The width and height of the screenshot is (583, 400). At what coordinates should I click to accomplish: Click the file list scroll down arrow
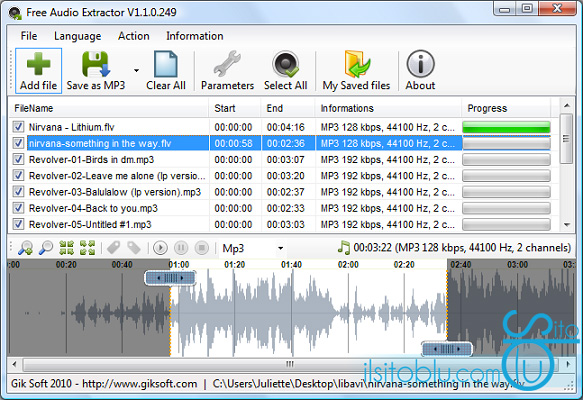coord(567,225)
